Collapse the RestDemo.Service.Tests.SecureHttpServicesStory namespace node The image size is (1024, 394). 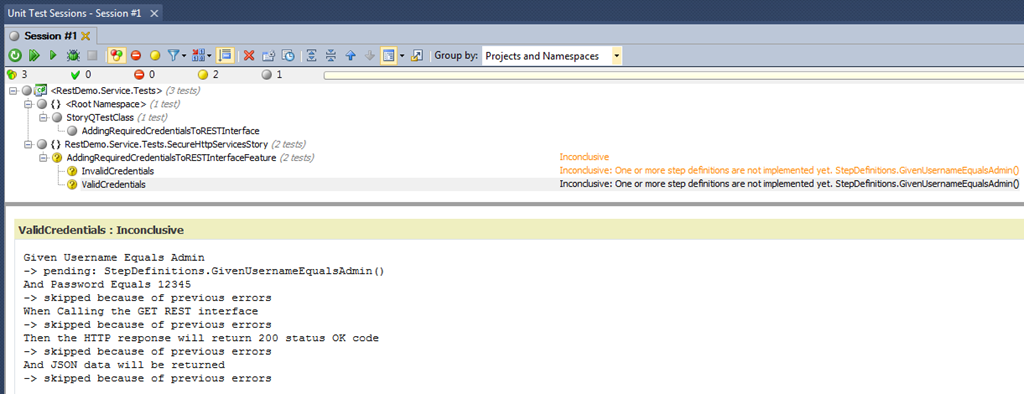(x=27, y=144)
